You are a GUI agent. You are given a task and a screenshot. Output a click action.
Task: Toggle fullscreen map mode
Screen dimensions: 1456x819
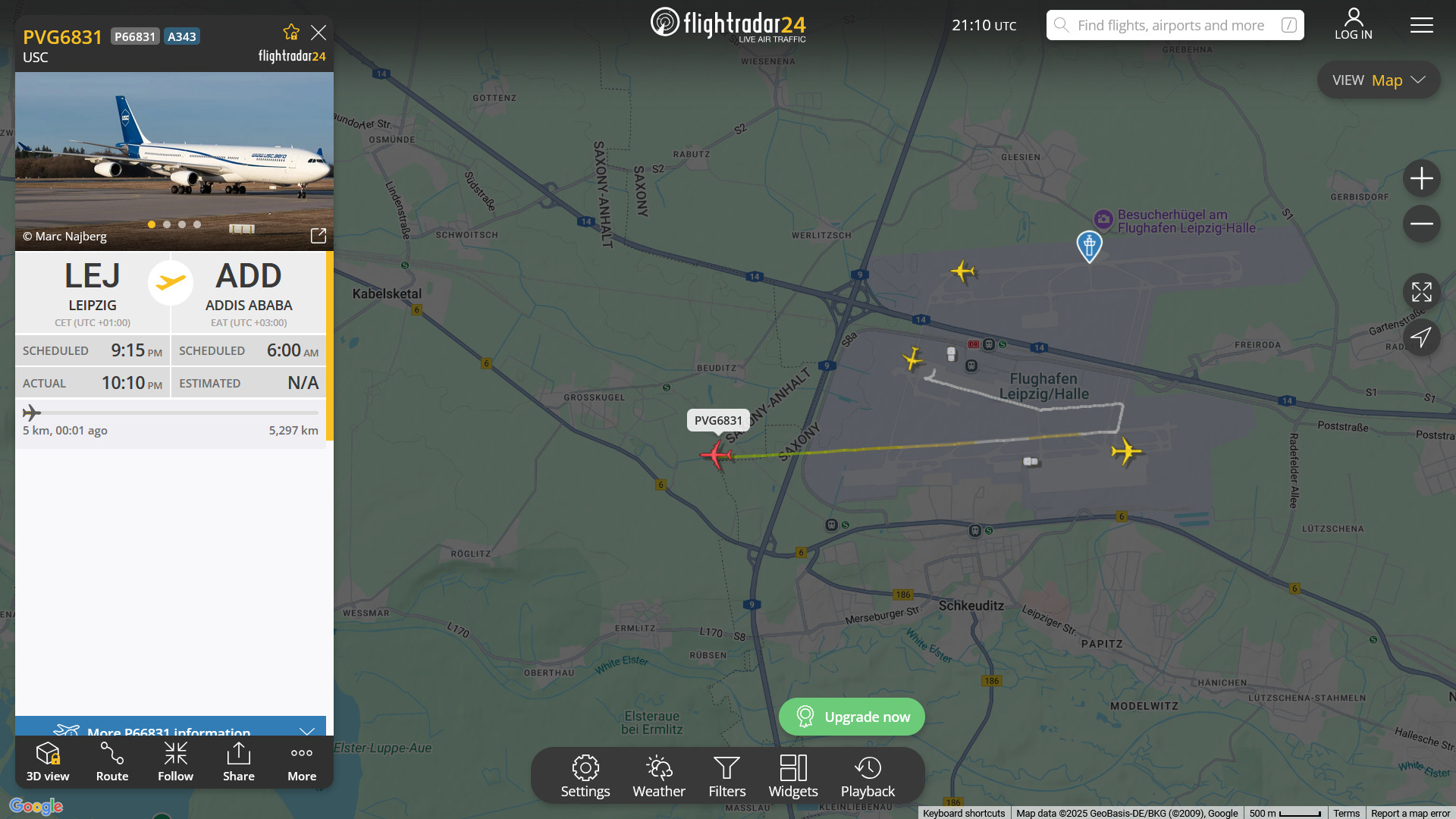(1421, 292)
